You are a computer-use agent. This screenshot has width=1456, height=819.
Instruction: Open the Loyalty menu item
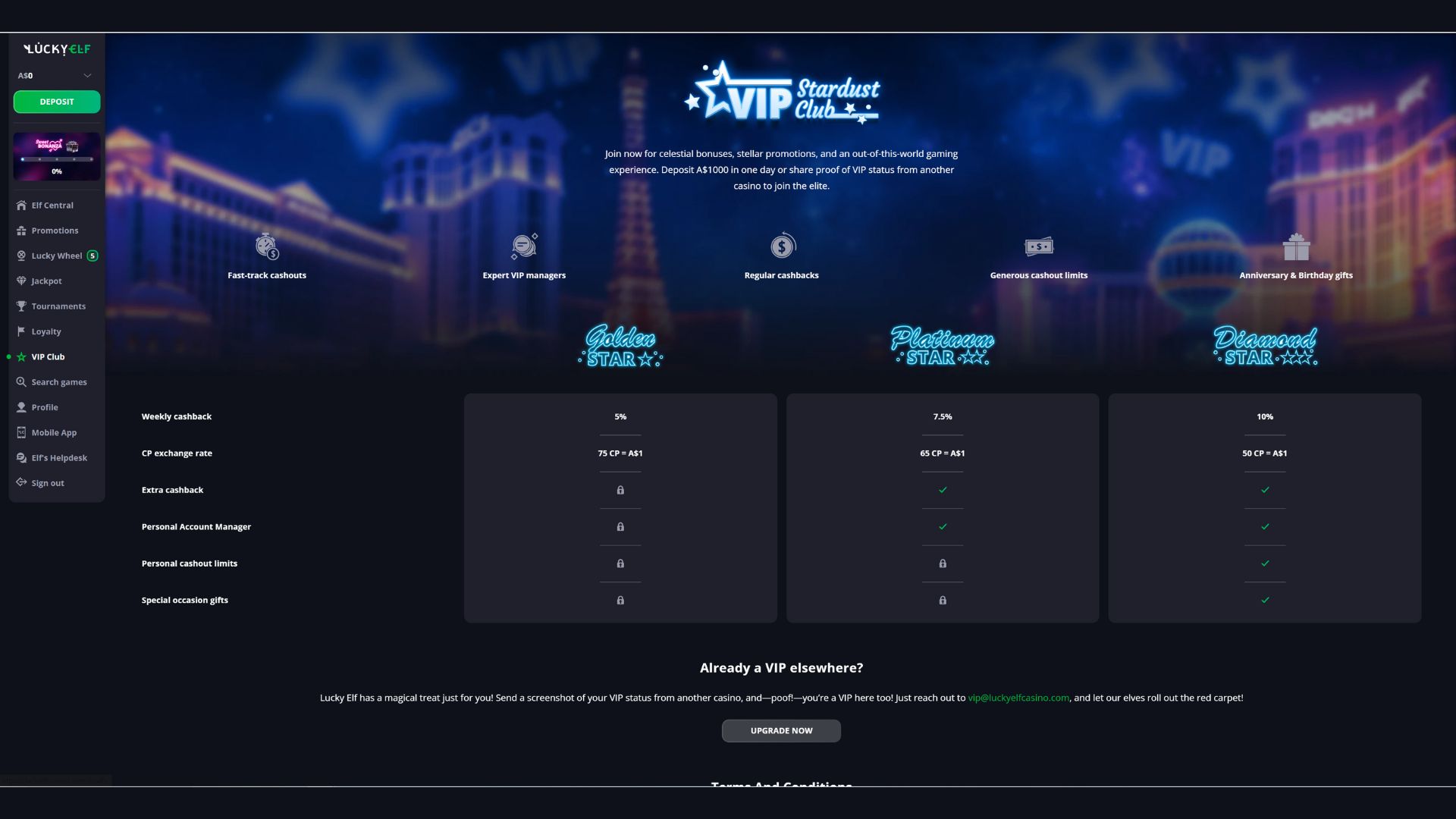[x=46, y=331]
